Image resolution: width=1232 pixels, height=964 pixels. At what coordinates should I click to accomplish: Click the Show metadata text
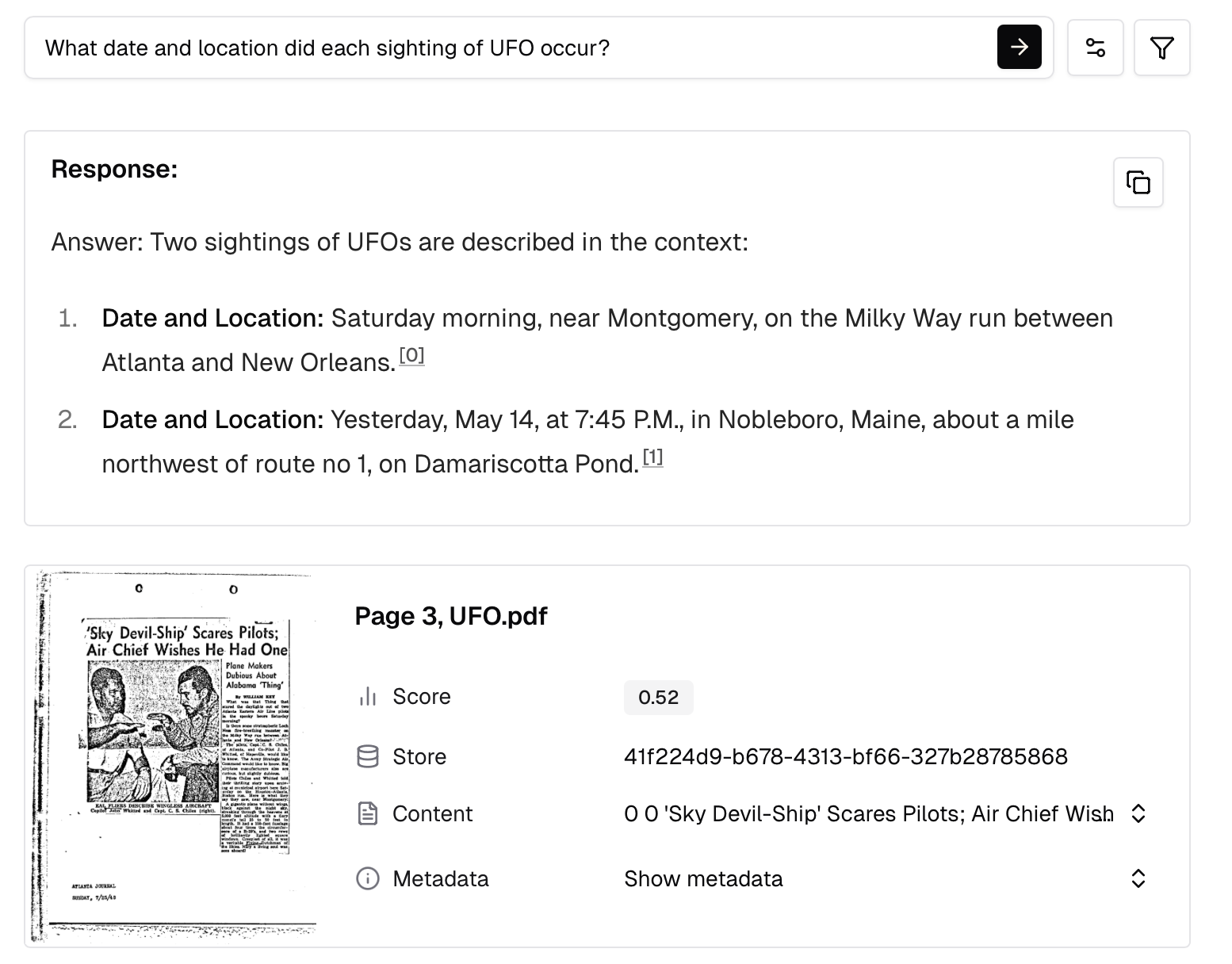click(703, 878)
